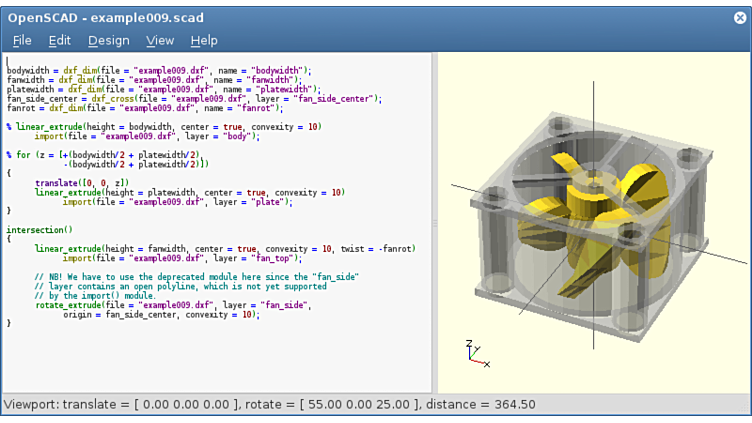Image resolution: width=752 pixels, height=423 pixels.
Task: Click the splitter handle between editor and preview
Action: click(x=434, y=222)
